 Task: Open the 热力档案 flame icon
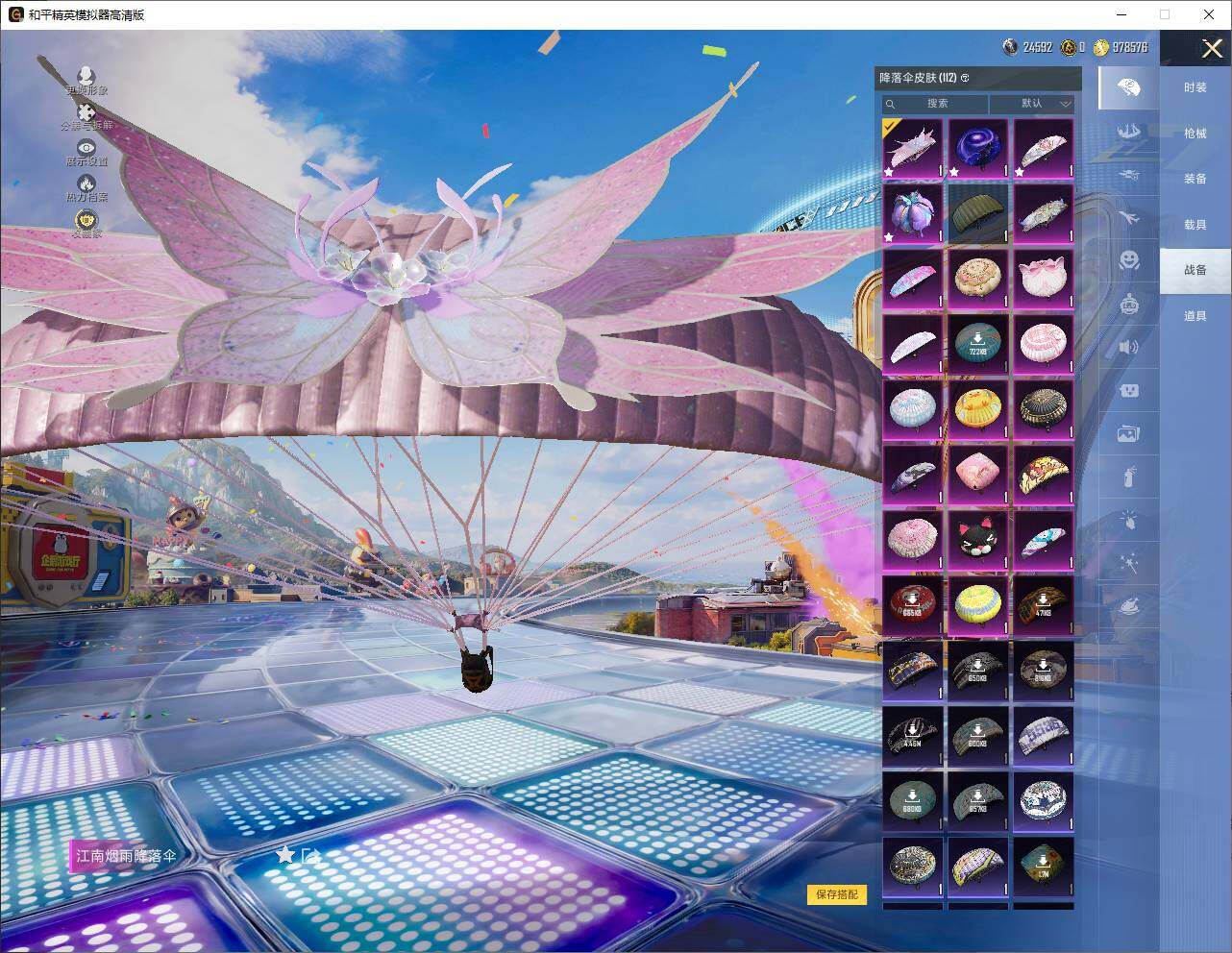point(86,183)
